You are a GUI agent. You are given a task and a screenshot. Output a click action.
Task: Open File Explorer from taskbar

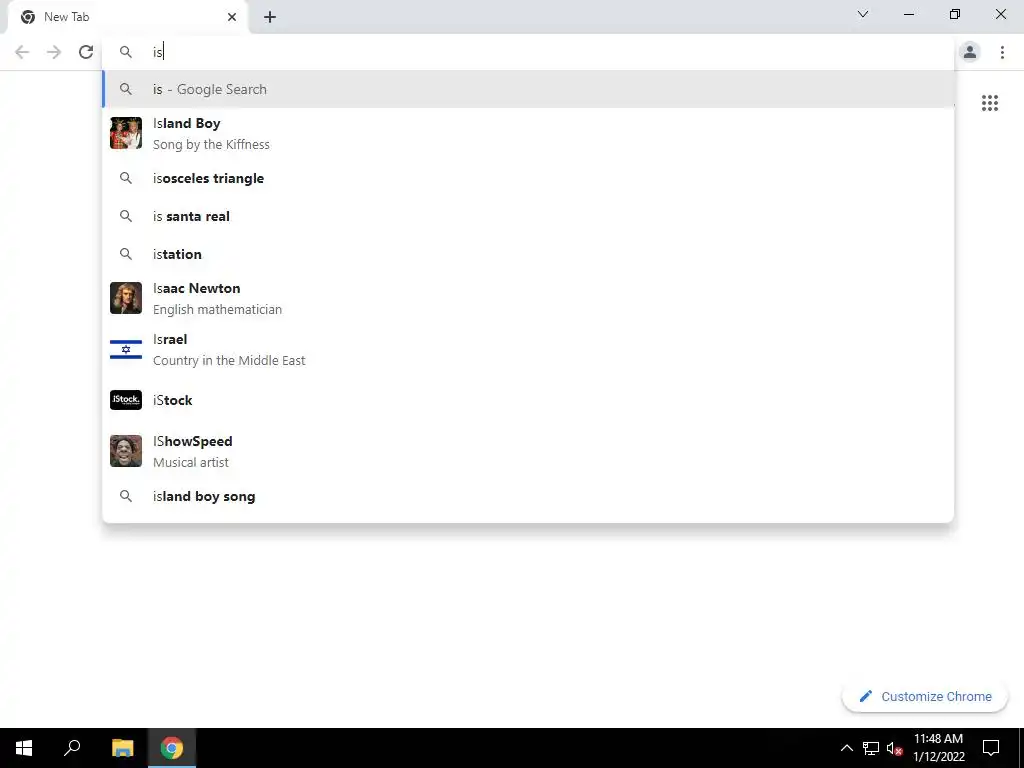pos(123,748)
